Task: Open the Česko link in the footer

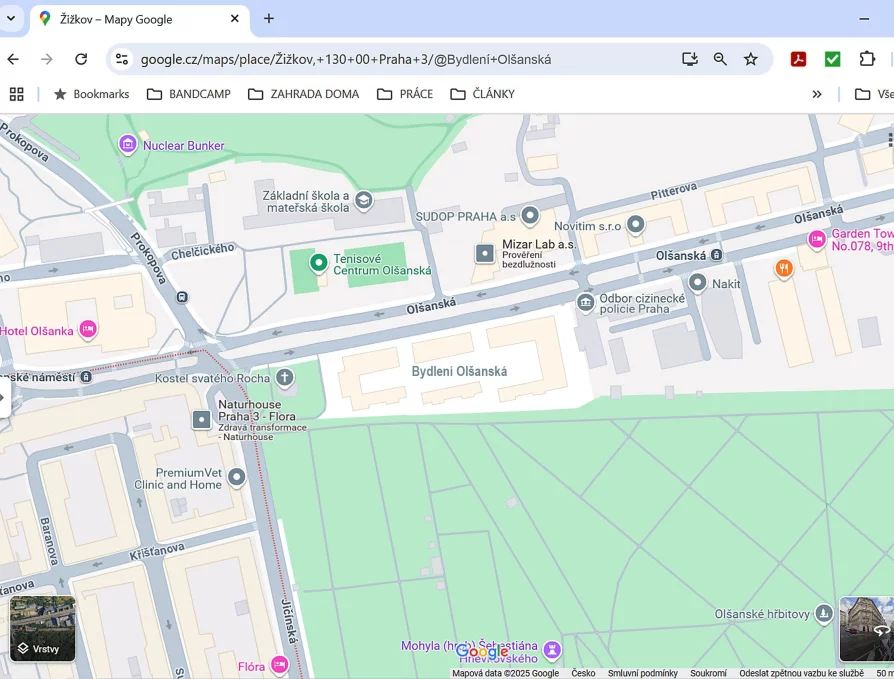Action: pos(583,673)
